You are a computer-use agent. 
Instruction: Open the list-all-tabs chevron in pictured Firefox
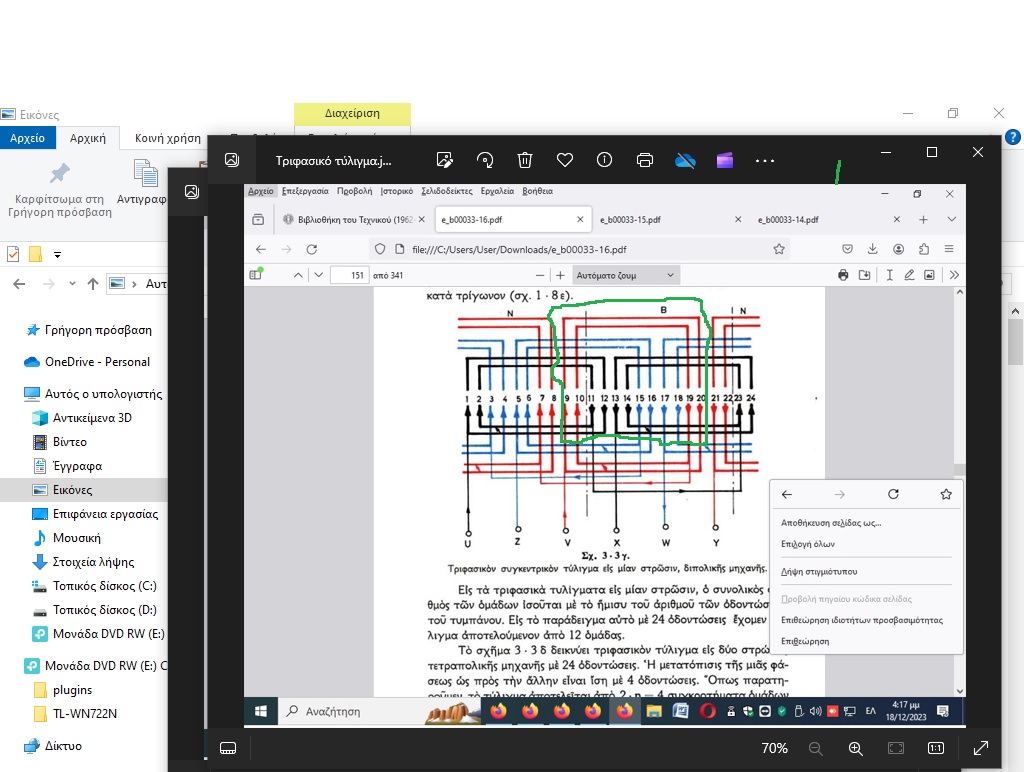[952, 219]
